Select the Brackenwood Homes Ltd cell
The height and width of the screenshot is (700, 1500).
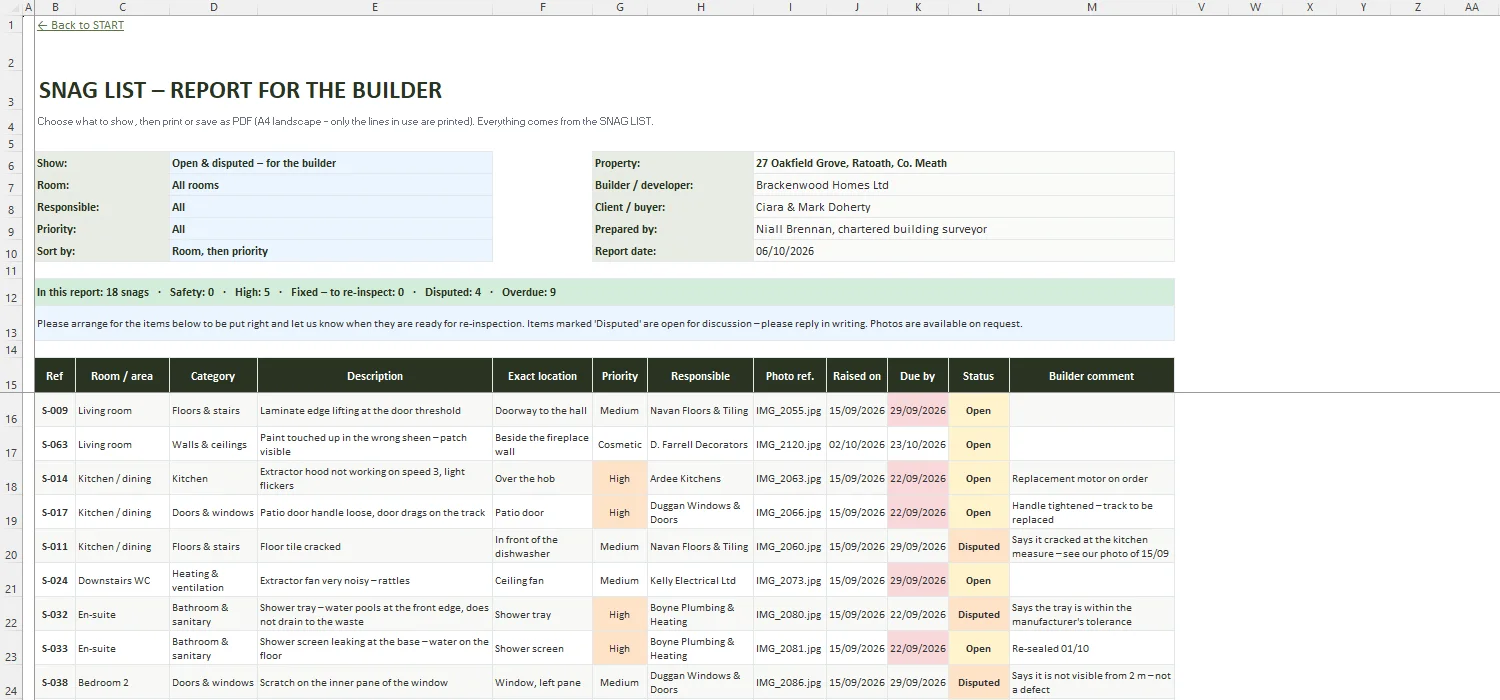(964, 185)
